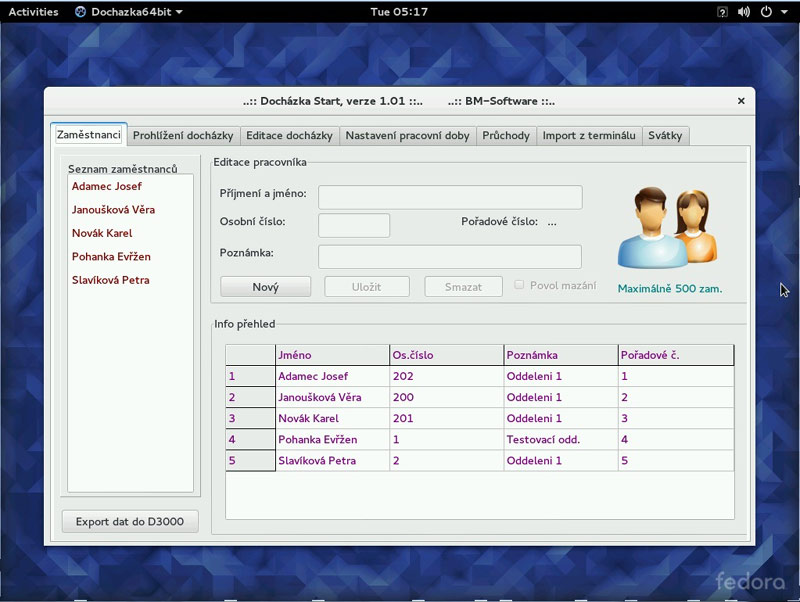Enable the Povol mazání checkbox
This screenshot has width=800, height=602.
tap(519, 285)
